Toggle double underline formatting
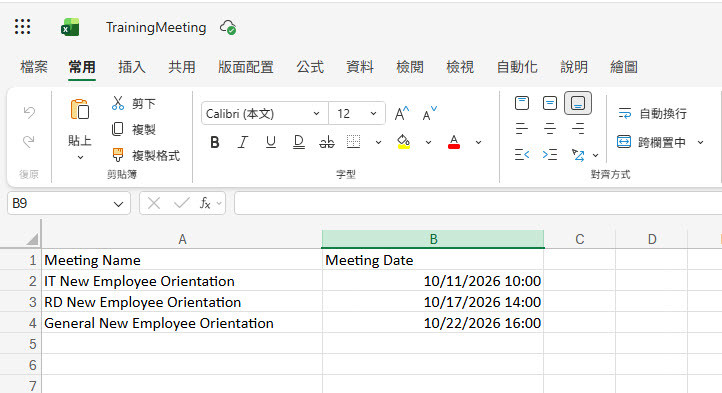The width and height of the screenshot is (722, 393). pos(299,142)
